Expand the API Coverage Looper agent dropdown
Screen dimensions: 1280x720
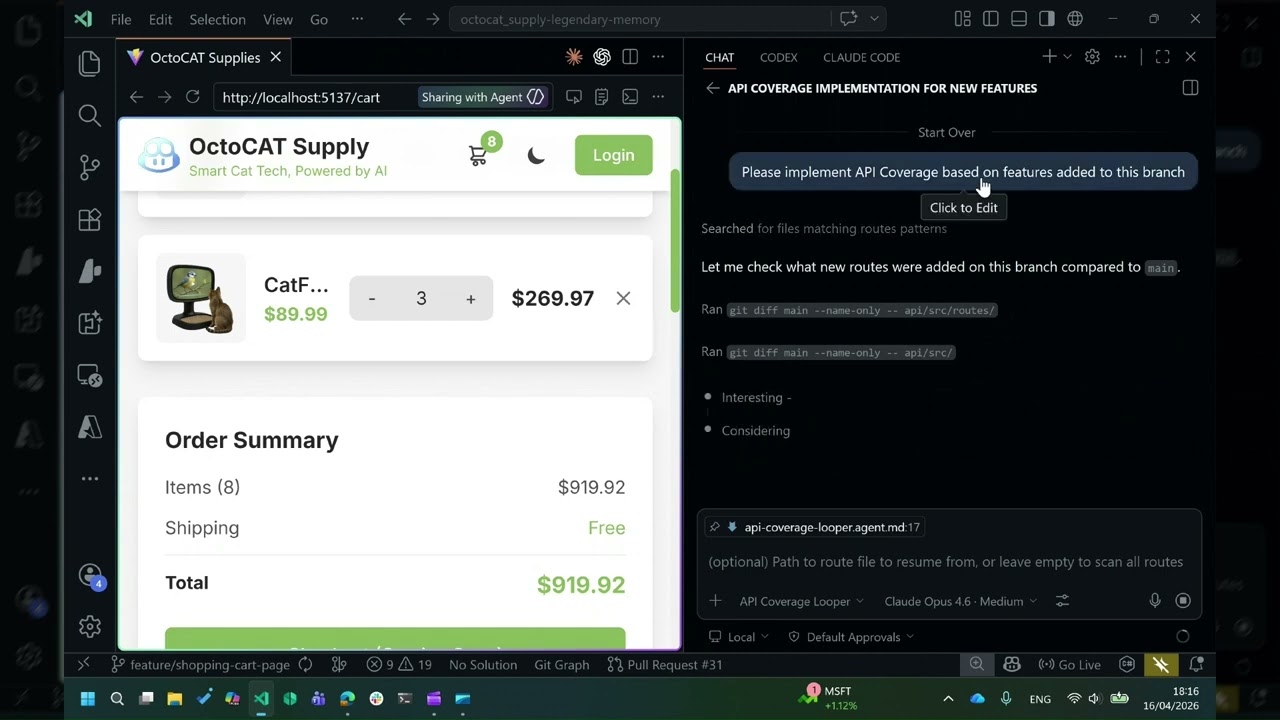801,601
